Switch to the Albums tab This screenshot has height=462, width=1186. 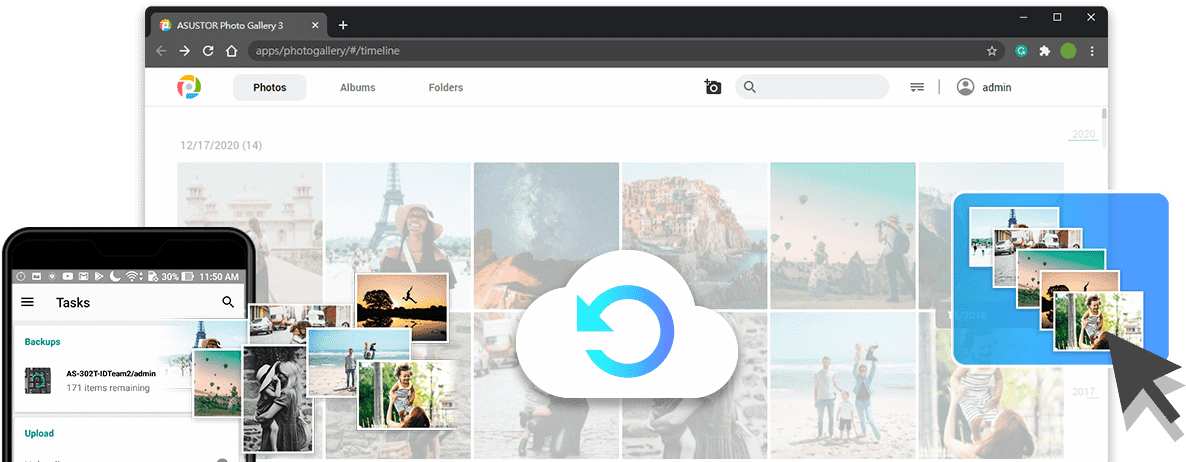point(358,88)
